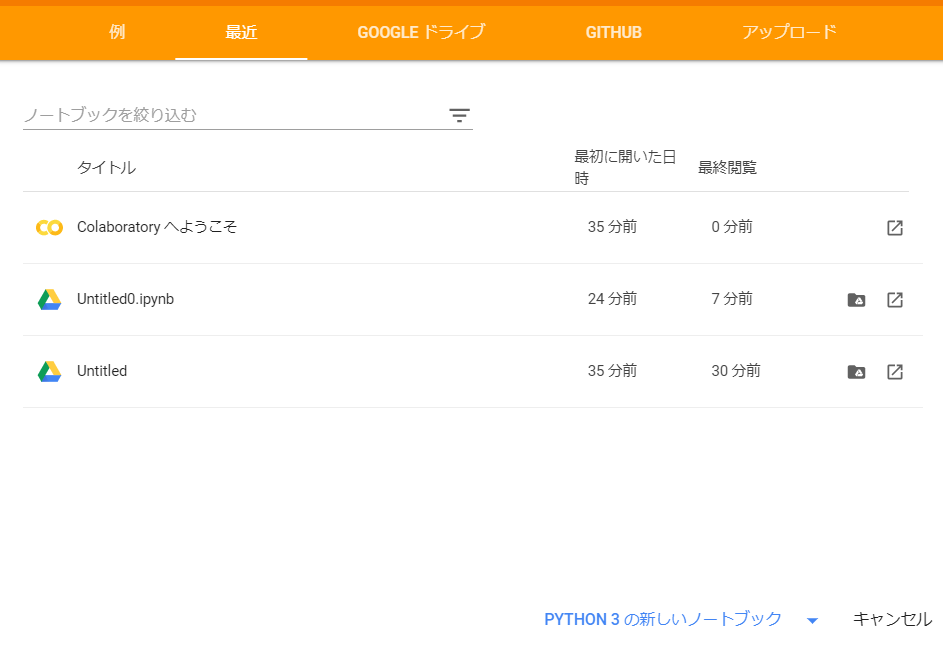Open the アップロード tab

coord(789,32)
